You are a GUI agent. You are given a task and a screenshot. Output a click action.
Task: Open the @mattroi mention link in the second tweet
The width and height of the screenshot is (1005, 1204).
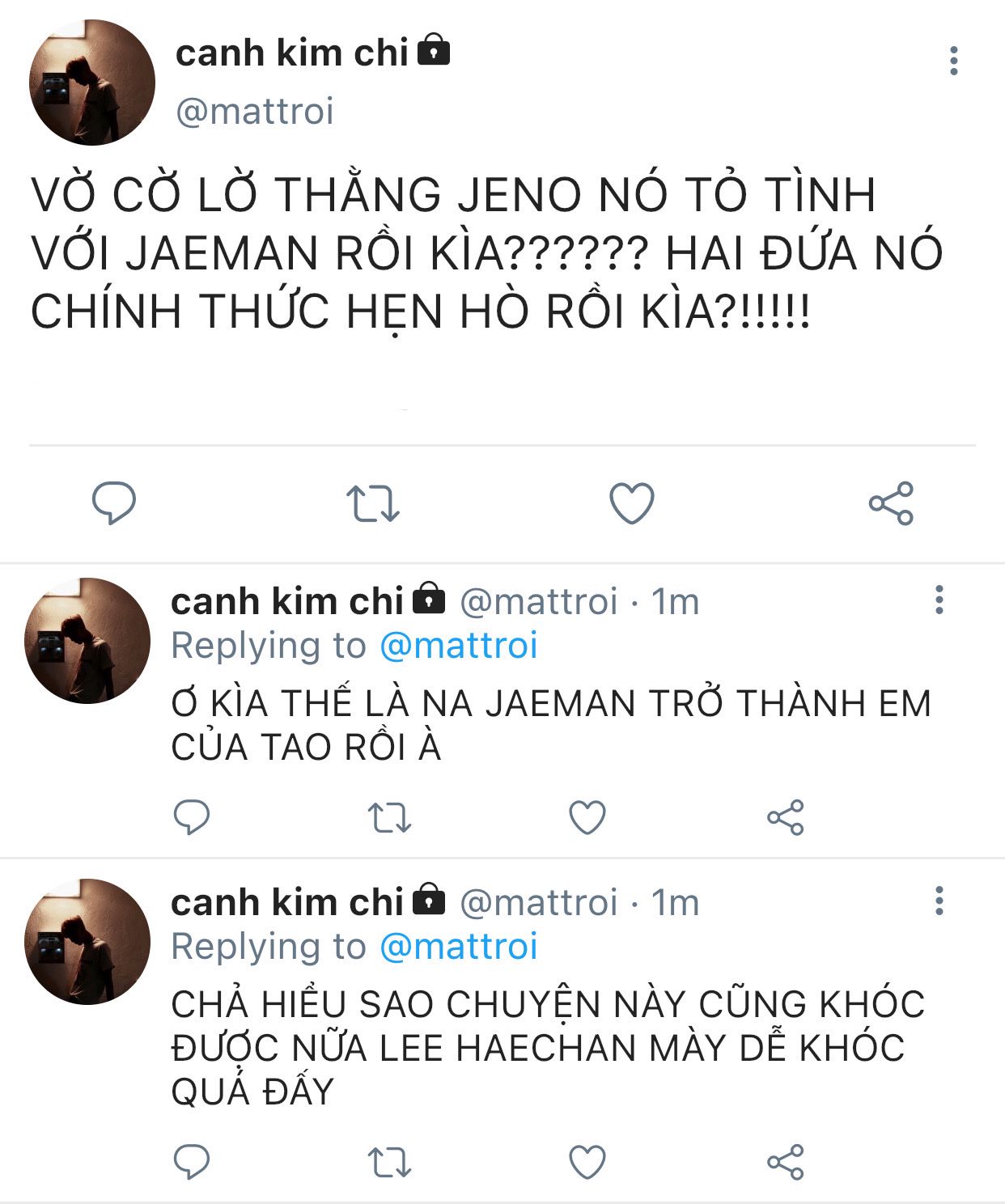(459, 646)
